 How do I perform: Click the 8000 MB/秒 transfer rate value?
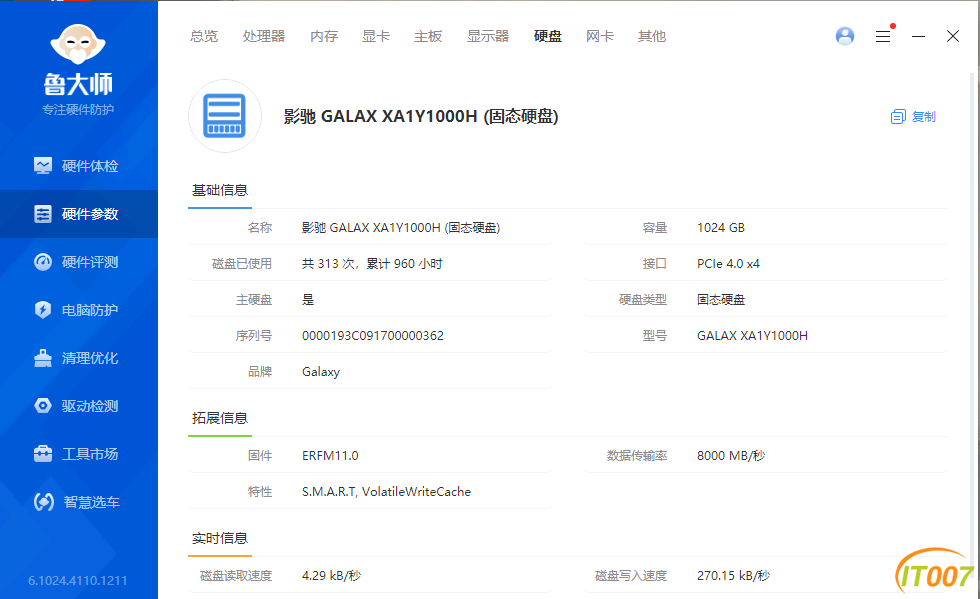tap(731, 456)
